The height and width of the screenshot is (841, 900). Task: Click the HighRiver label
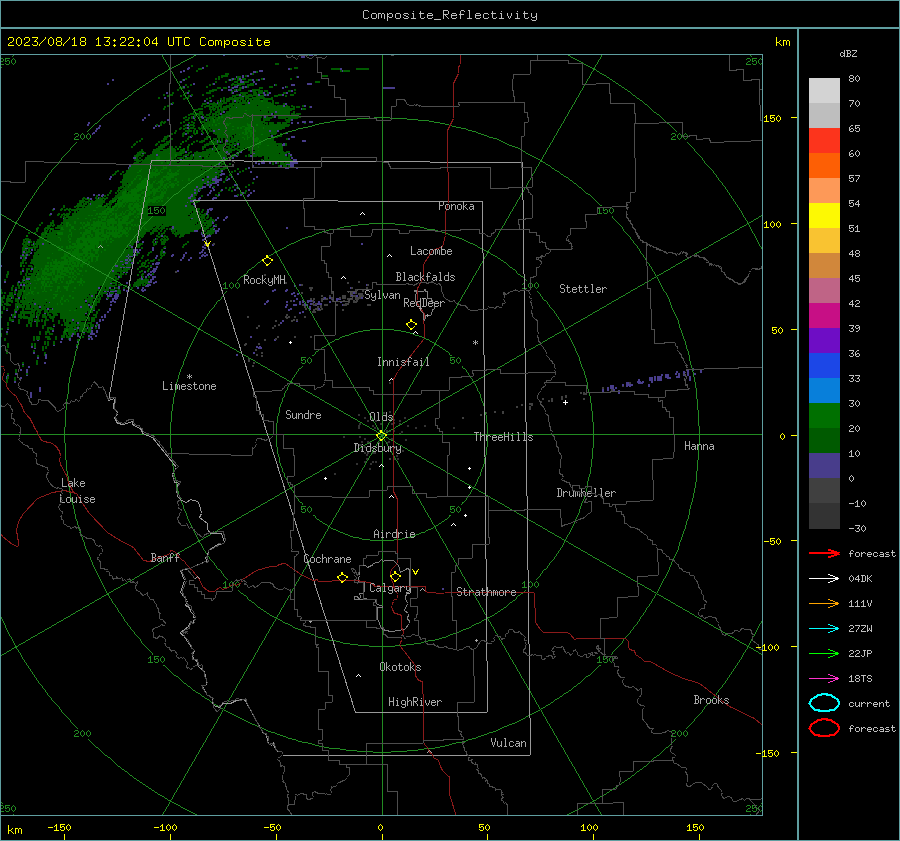415,702
